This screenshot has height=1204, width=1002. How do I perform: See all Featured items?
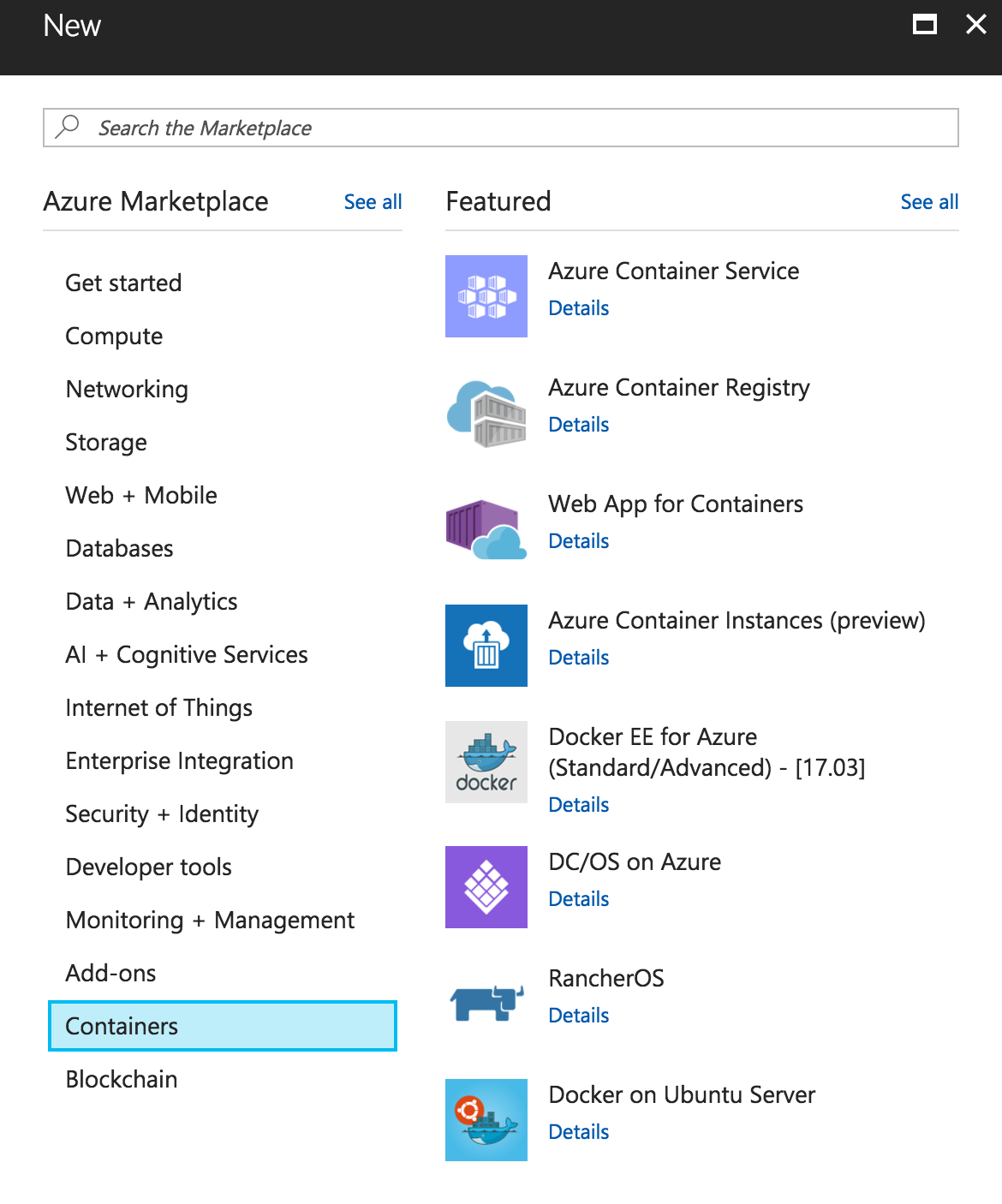coord(929,202)
